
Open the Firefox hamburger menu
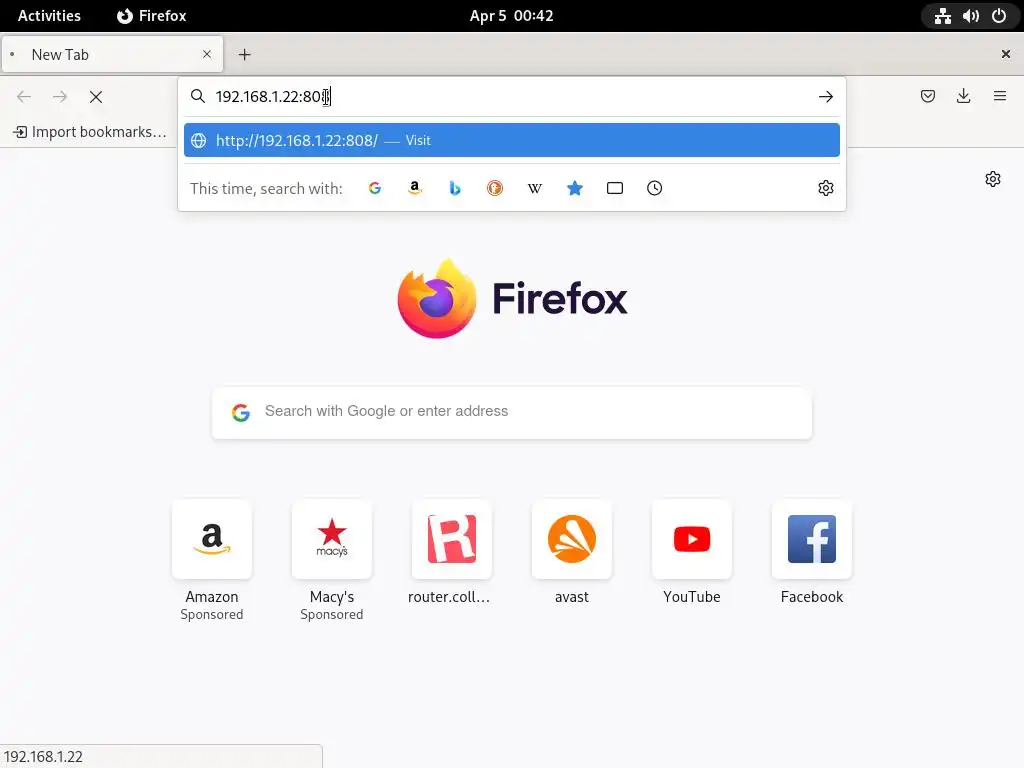pos(999,97)
